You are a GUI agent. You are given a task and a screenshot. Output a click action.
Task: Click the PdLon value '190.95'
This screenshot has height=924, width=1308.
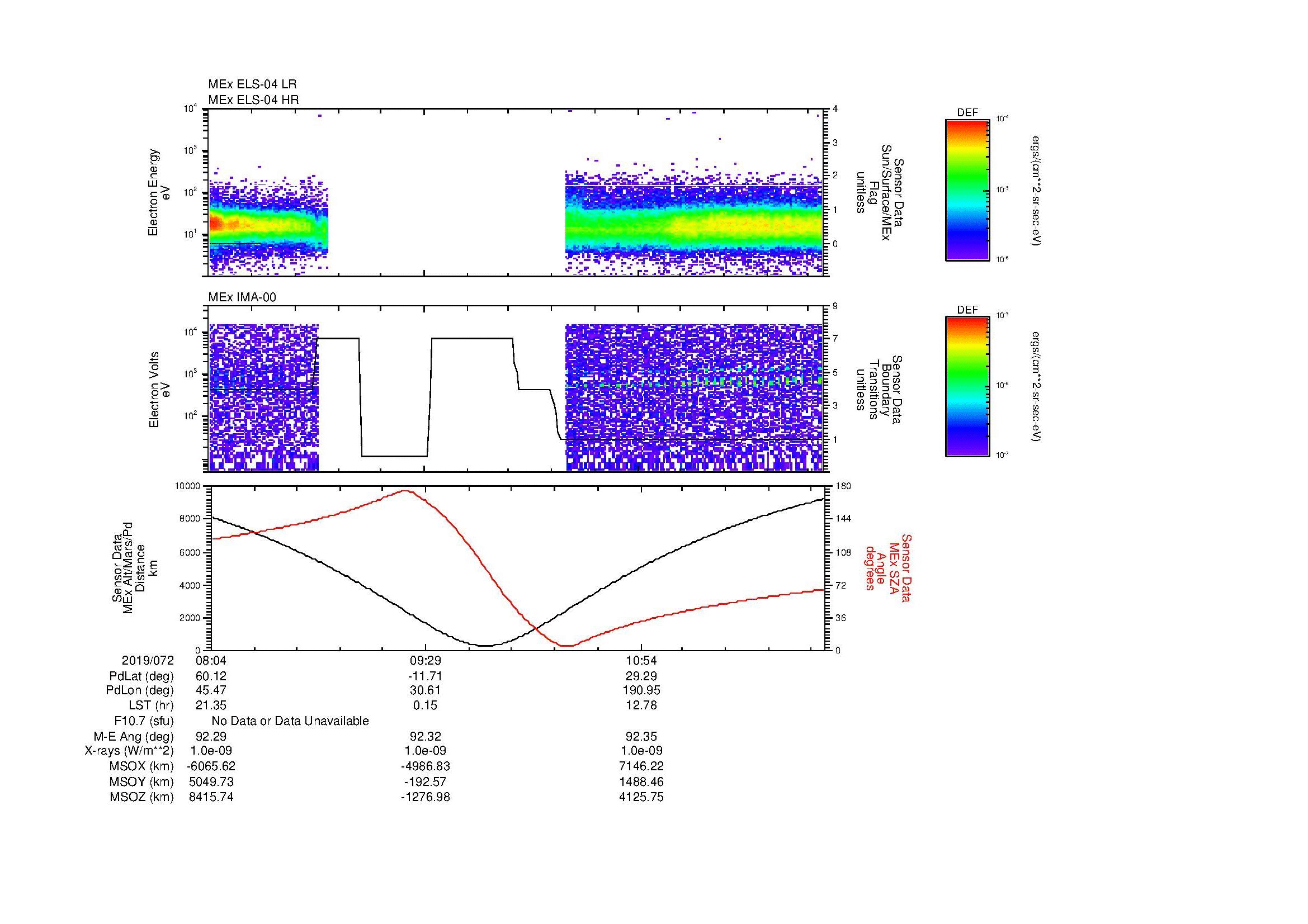click(641, 690)
